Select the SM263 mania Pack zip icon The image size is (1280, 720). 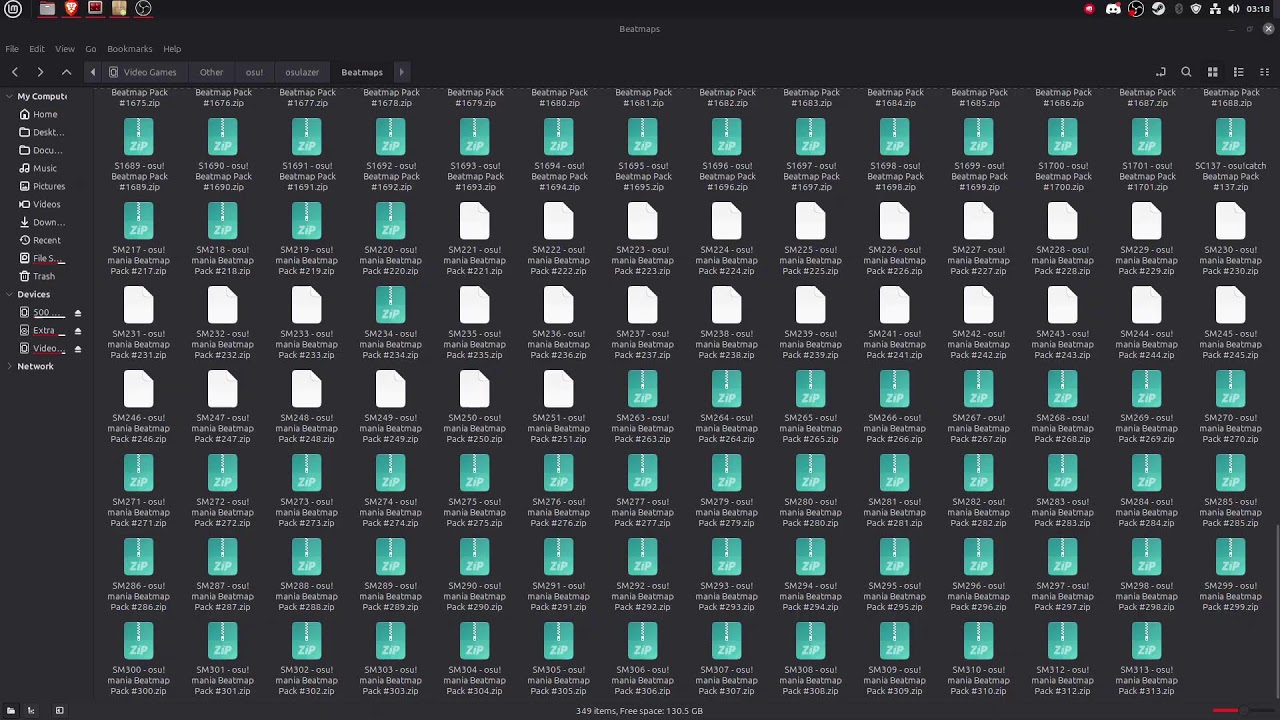pyautogui.click(x=643, y=389)
